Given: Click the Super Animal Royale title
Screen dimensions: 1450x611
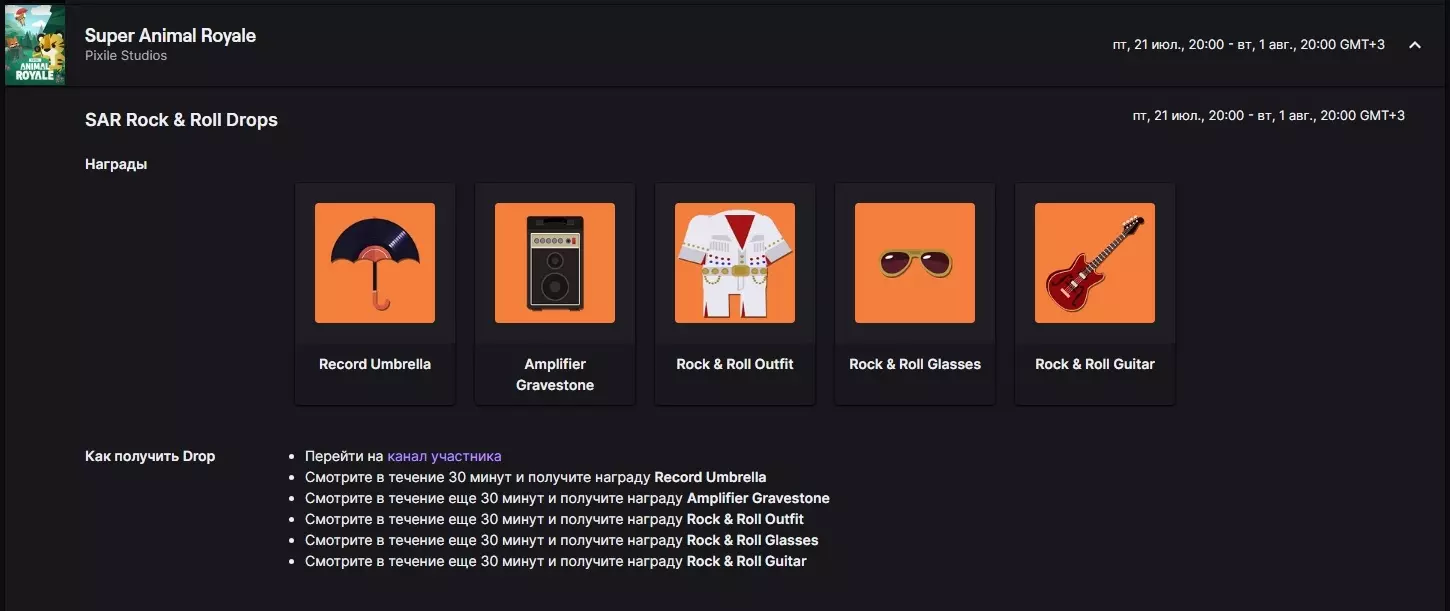Looking at the screenshot, I should point(170,35).
